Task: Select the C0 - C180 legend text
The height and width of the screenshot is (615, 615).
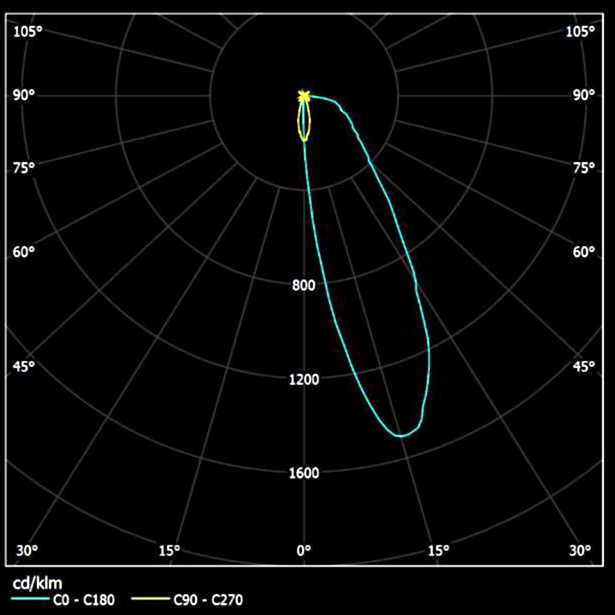Action: (84, 600)
